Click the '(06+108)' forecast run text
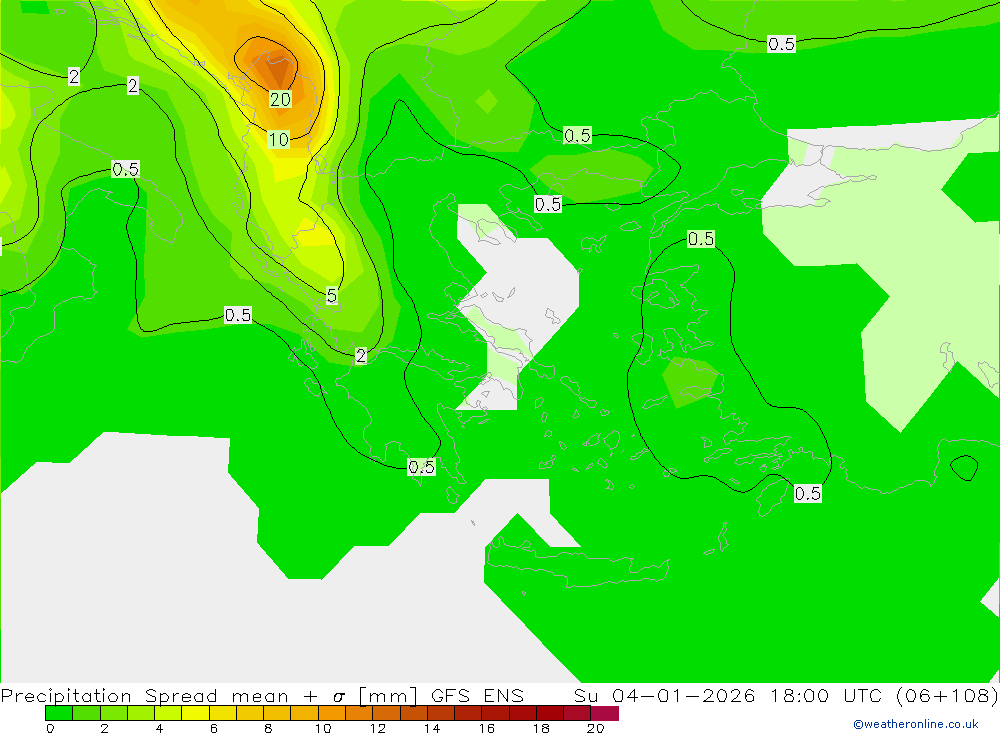1000x733 pixels. point(947,695)
